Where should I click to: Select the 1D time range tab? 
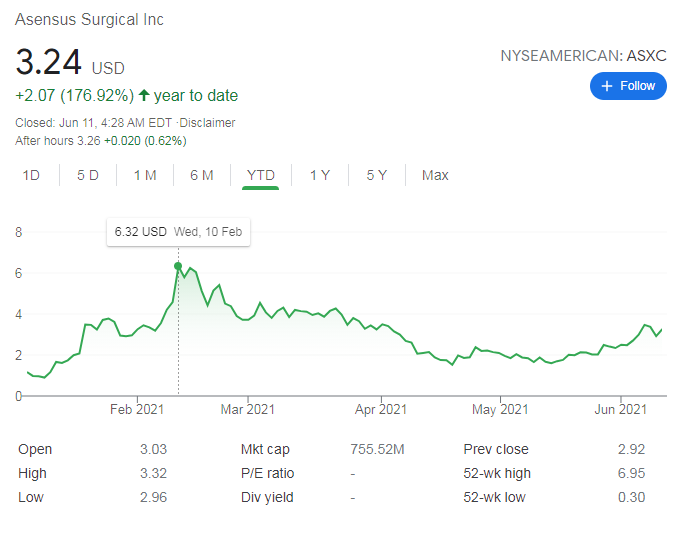pyautogui.click(x=31, y=175)
